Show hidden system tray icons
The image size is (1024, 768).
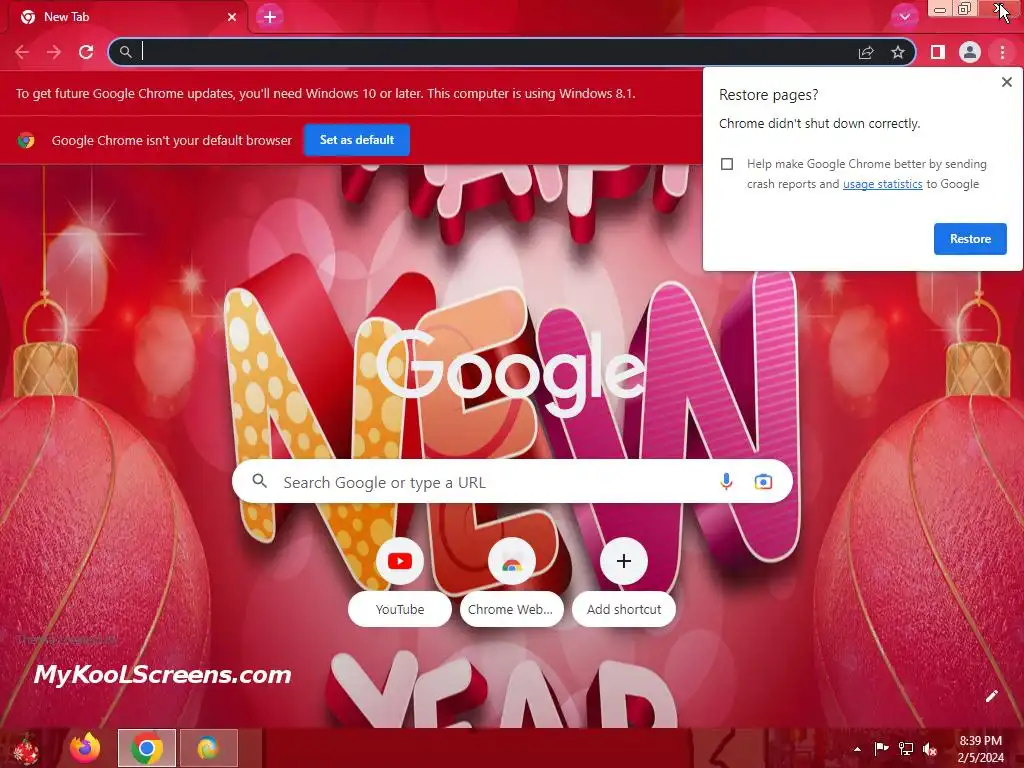(x=857, y=749)
